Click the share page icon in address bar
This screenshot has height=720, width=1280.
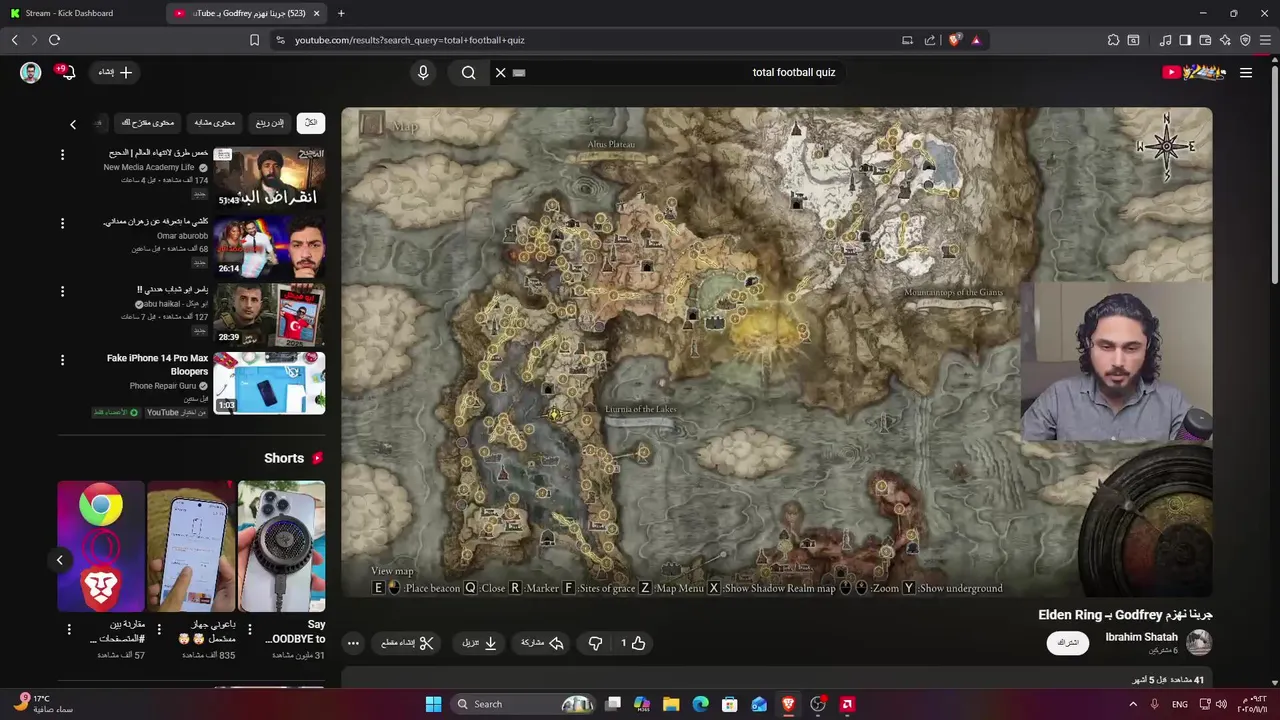click(x=930, y=40)
